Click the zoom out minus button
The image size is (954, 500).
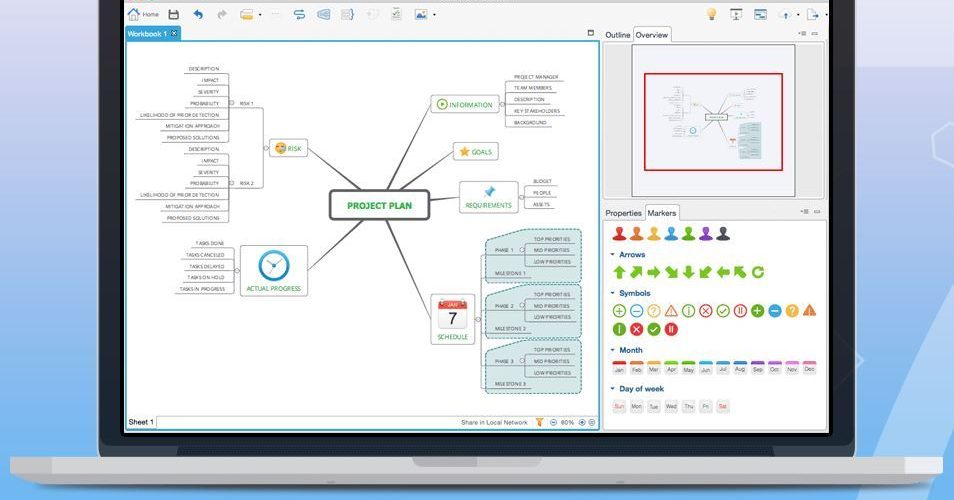click(553, 422)
